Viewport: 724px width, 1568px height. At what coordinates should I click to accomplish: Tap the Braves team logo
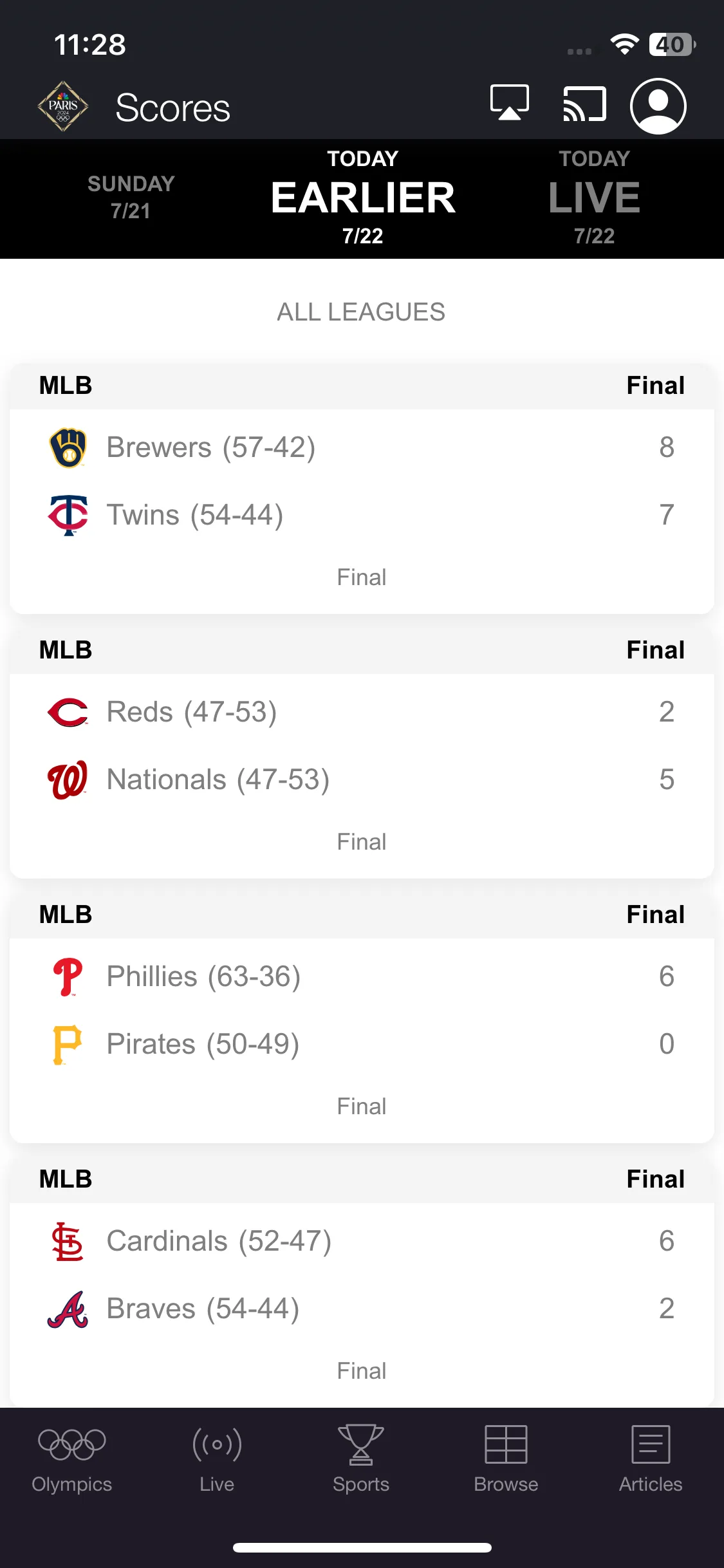point(68,1309)
